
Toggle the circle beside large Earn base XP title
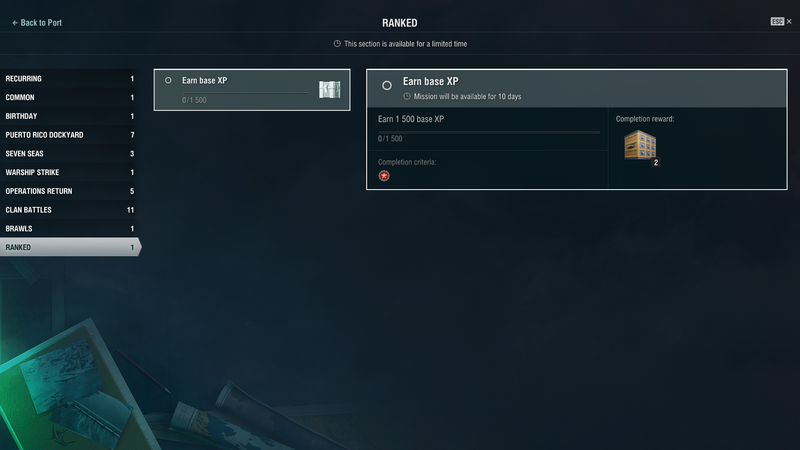387,85
